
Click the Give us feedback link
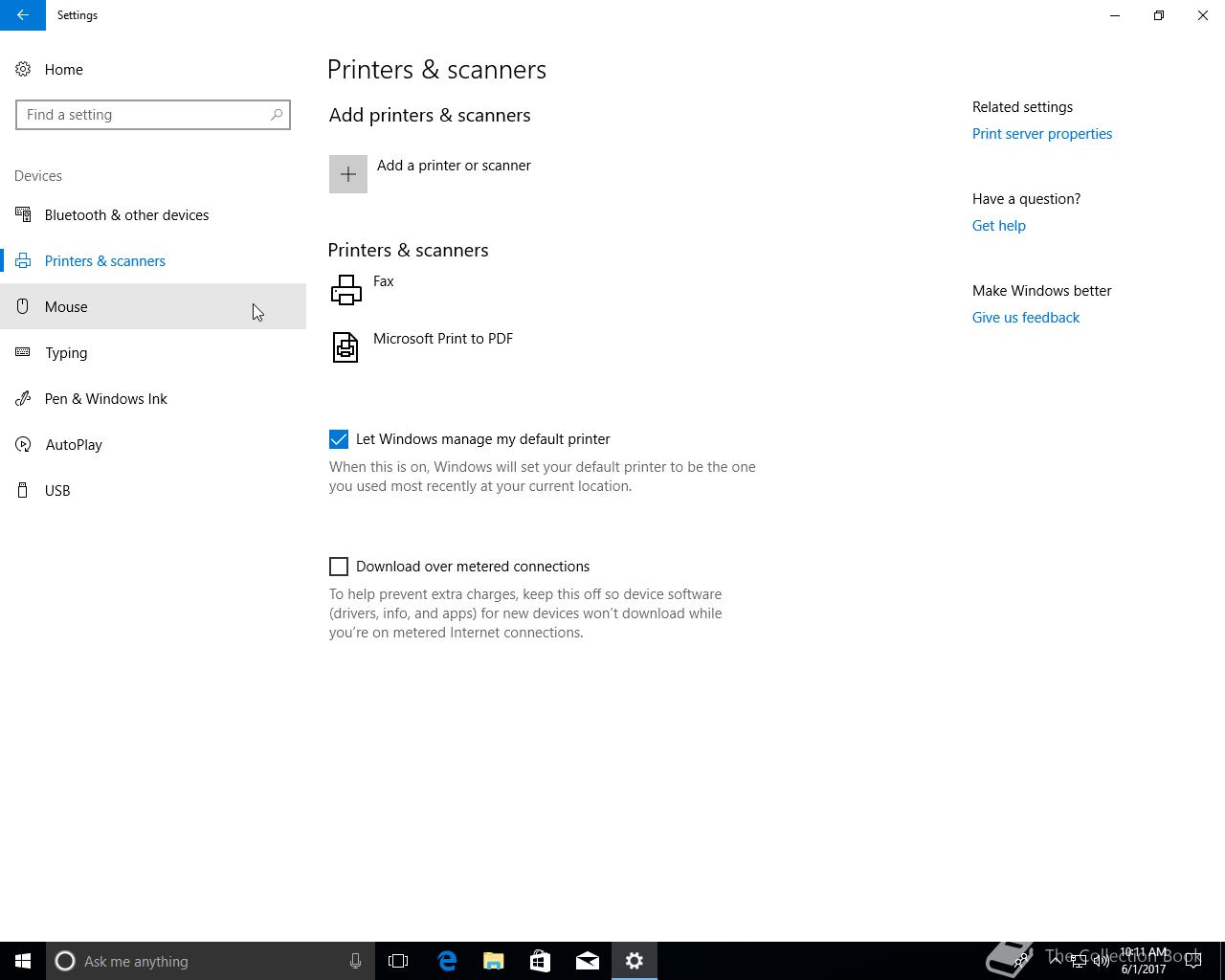click(1026, 318)
